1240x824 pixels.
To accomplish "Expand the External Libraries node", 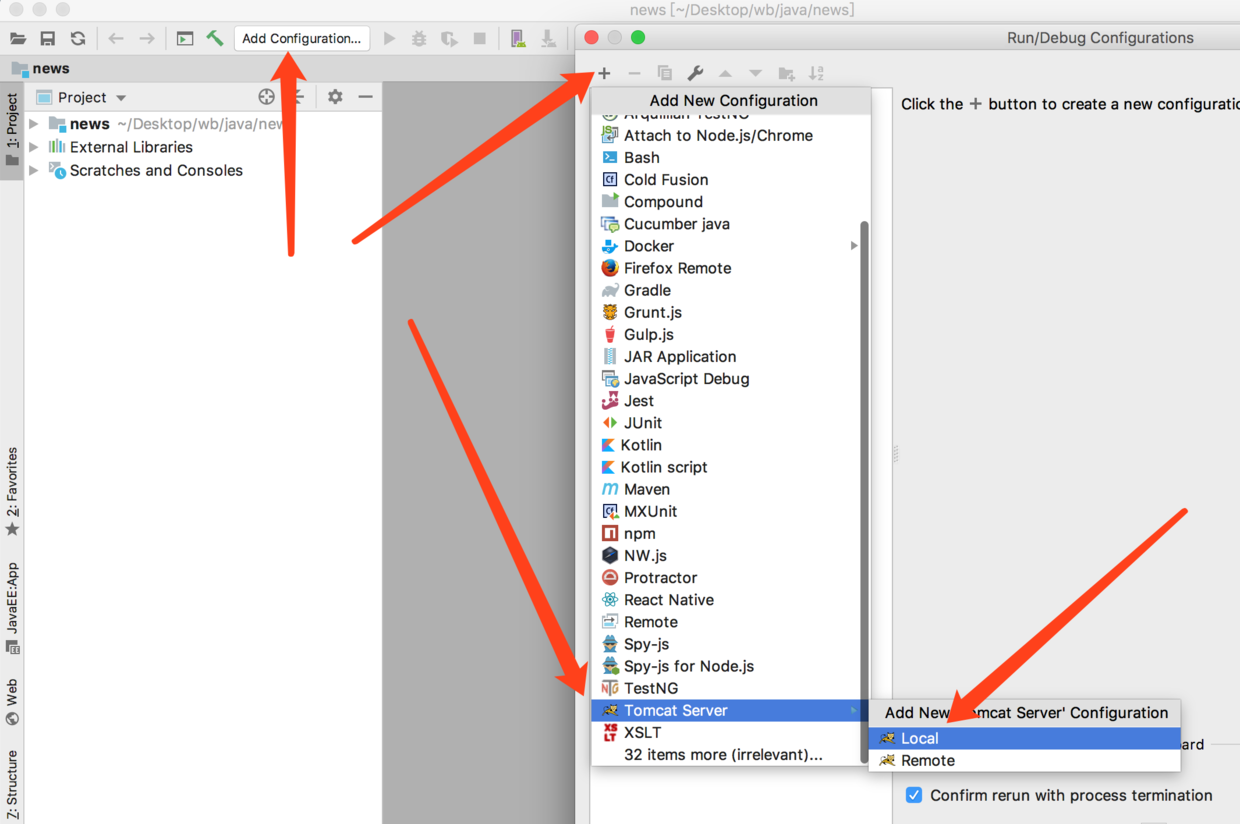I will click(x=34, y=147).
